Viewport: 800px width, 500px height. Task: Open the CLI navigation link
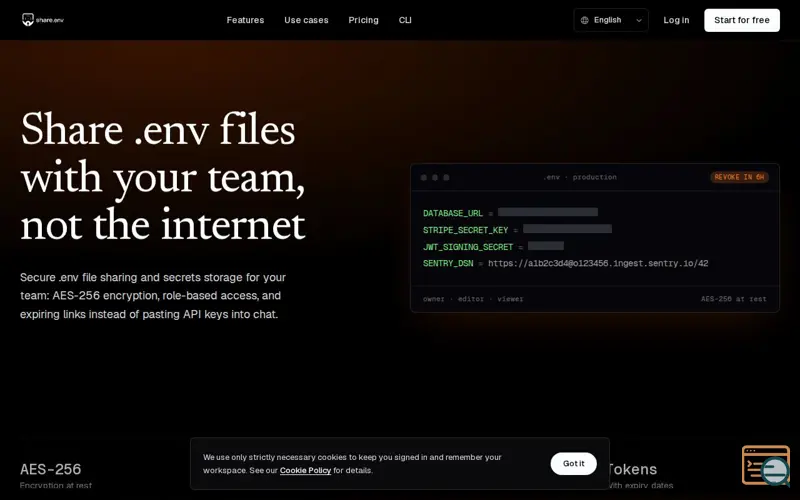[405, 20]
